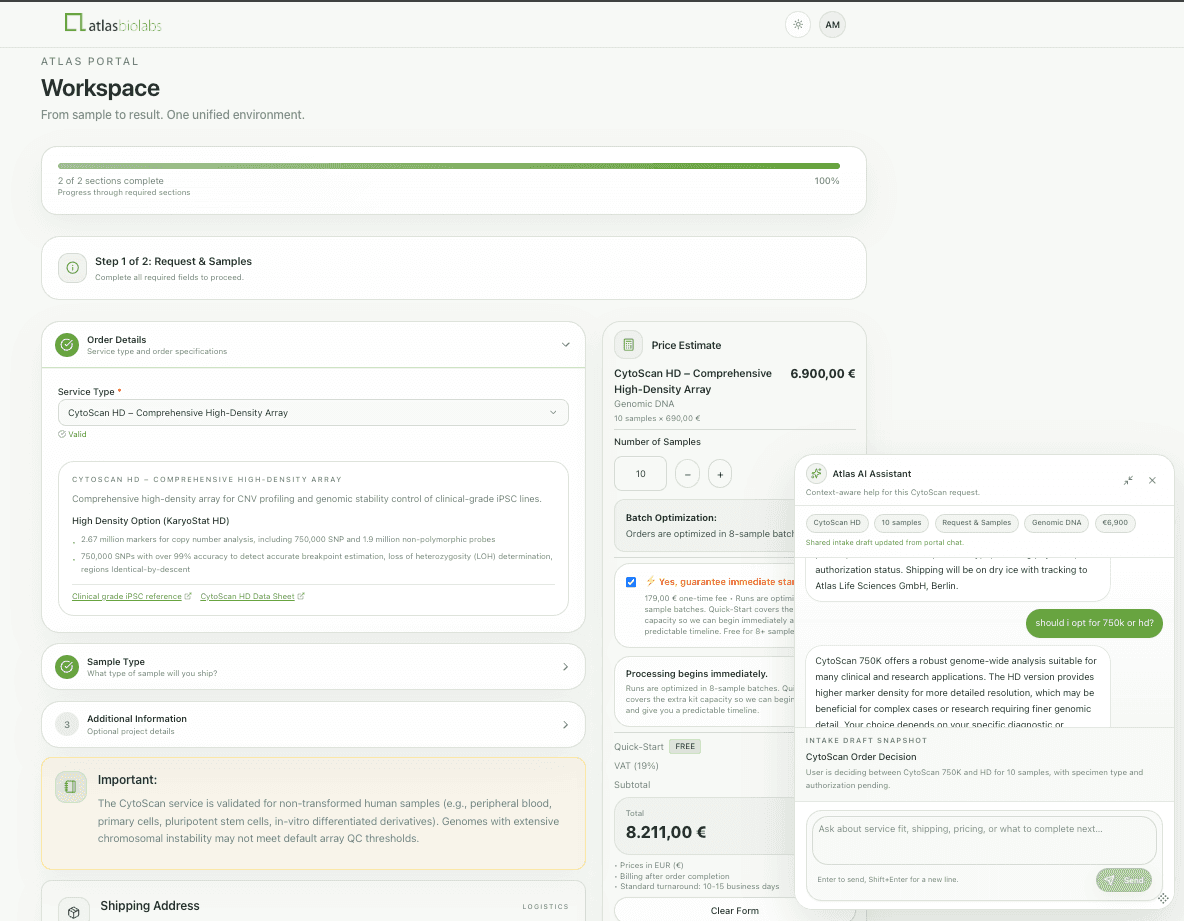
Task: Click the CytoScan HD context chip
Action: click(837, 522)
